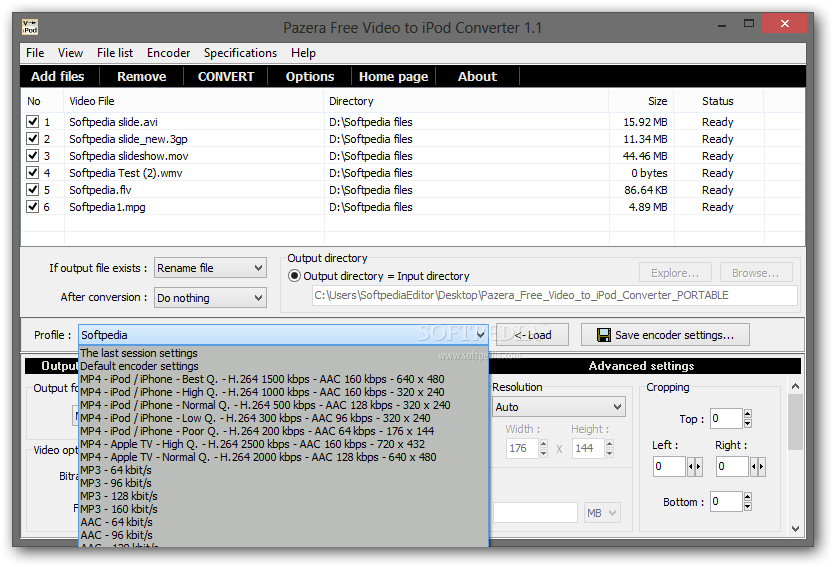Open the File list menu
Viewport: 834px width, 567px height.
[x=115, y=53]
